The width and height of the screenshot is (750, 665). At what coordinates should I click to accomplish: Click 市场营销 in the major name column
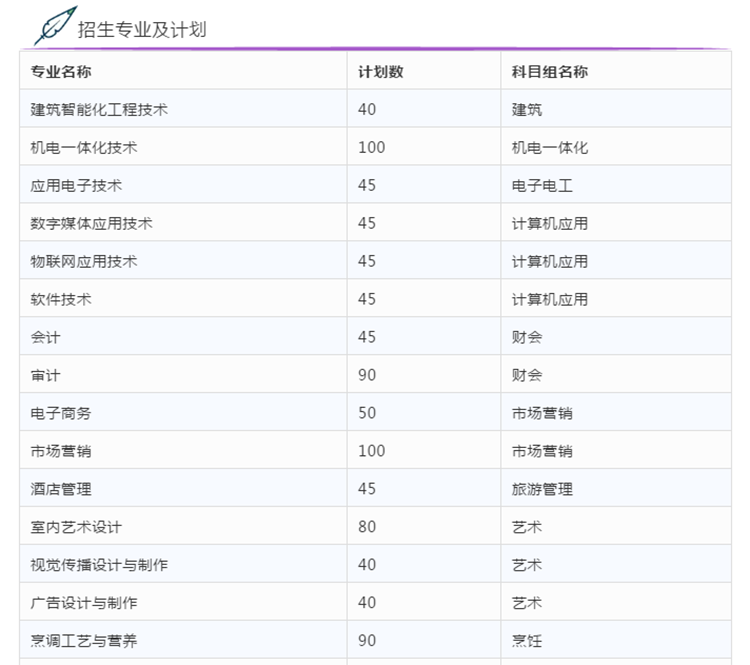(x=61, y=452)
